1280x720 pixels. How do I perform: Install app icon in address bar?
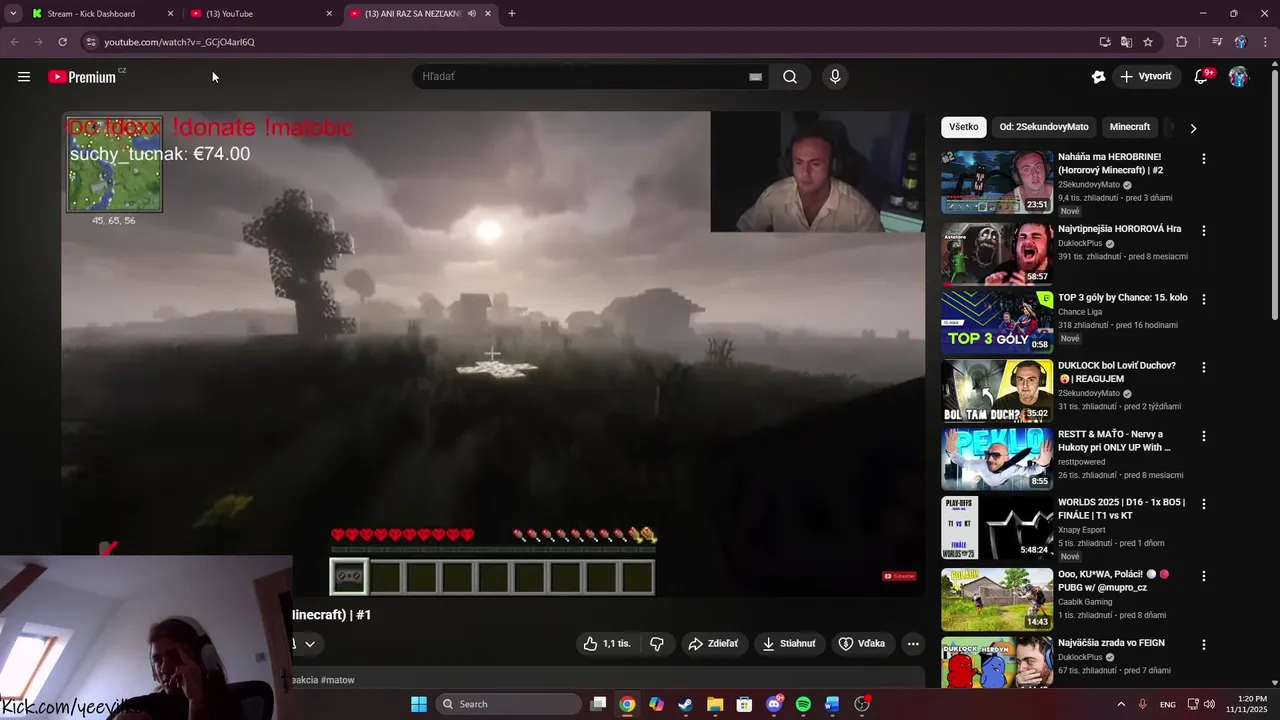click(x=1105, y=42)
